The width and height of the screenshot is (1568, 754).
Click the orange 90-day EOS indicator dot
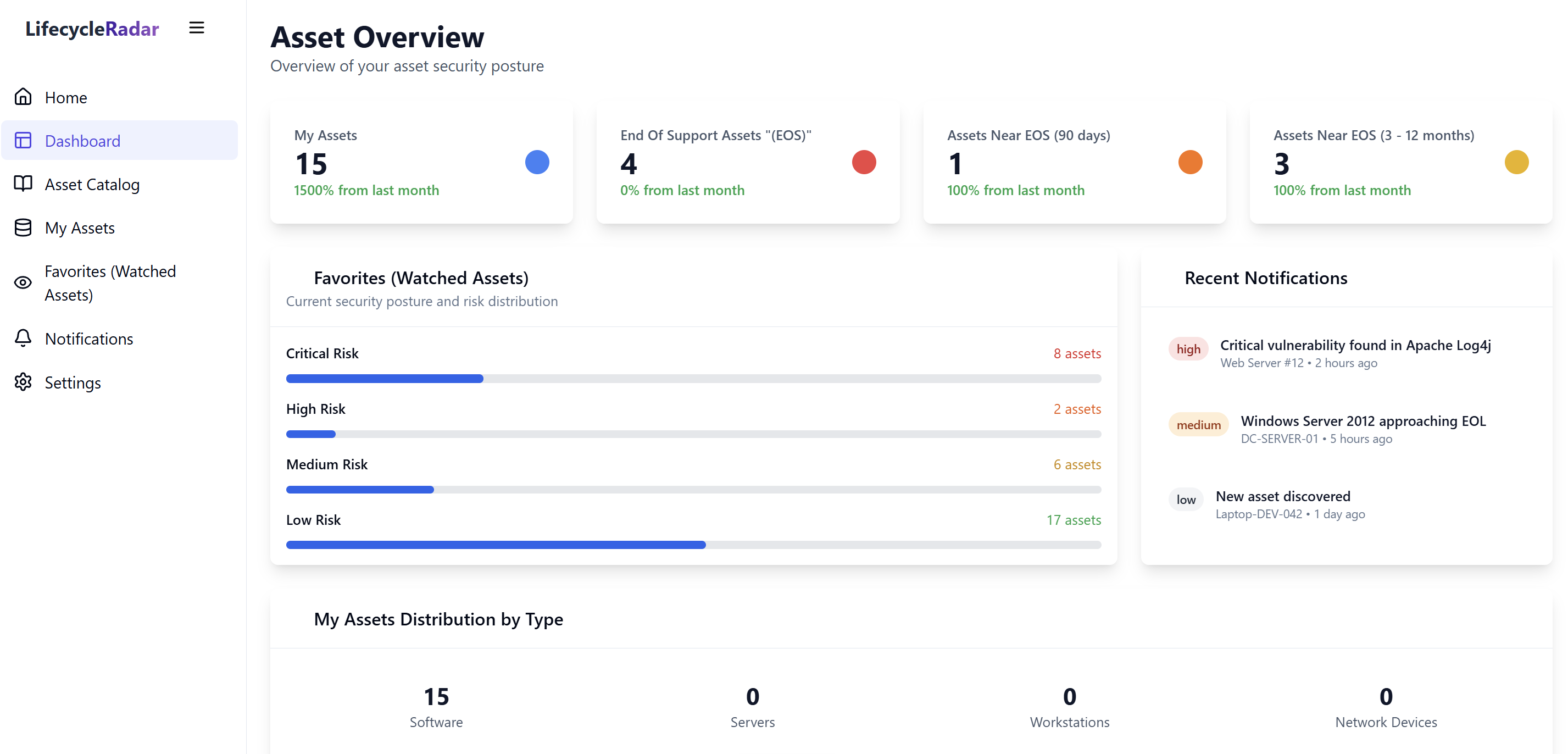click(1190, 162)
